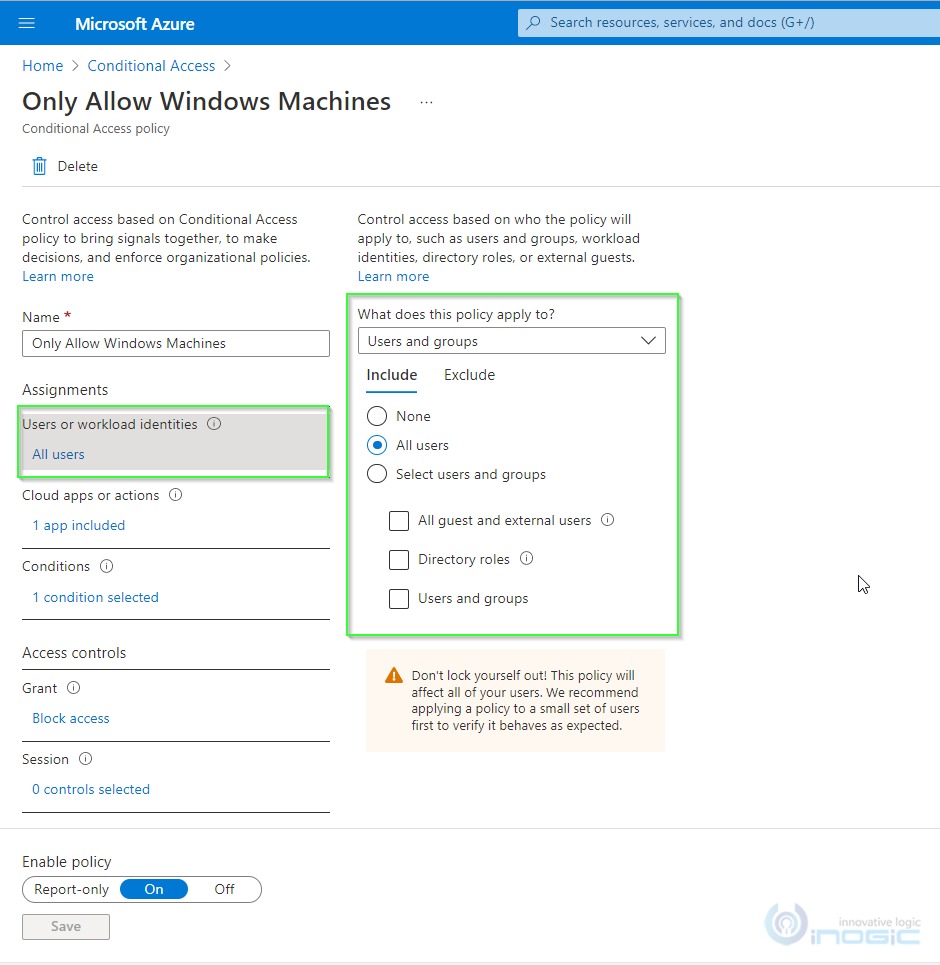The image size is (940, 965).
Task: Click the policy Name input field
Action: coord(176,343)
